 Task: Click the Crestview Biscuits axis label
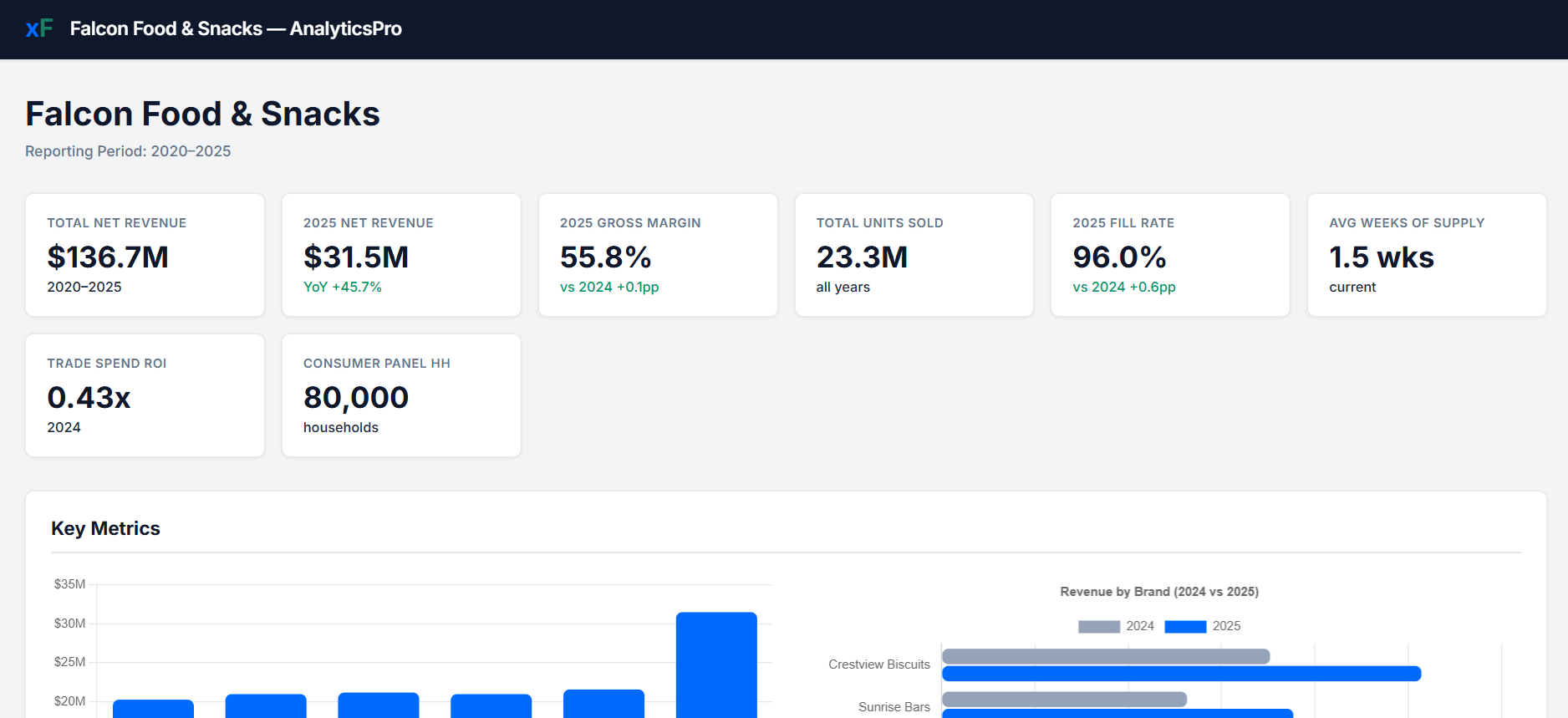click(x=879, y=665)
